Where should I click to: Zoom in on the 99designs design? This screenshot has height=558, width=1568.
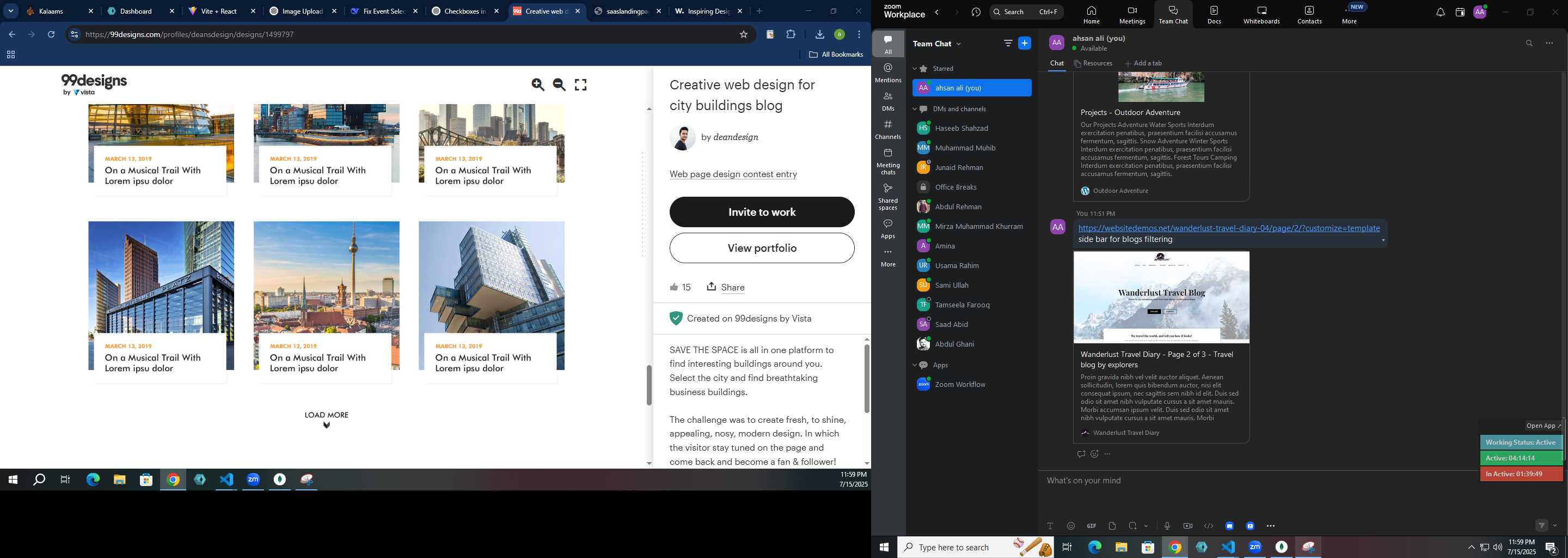(537, 84)
